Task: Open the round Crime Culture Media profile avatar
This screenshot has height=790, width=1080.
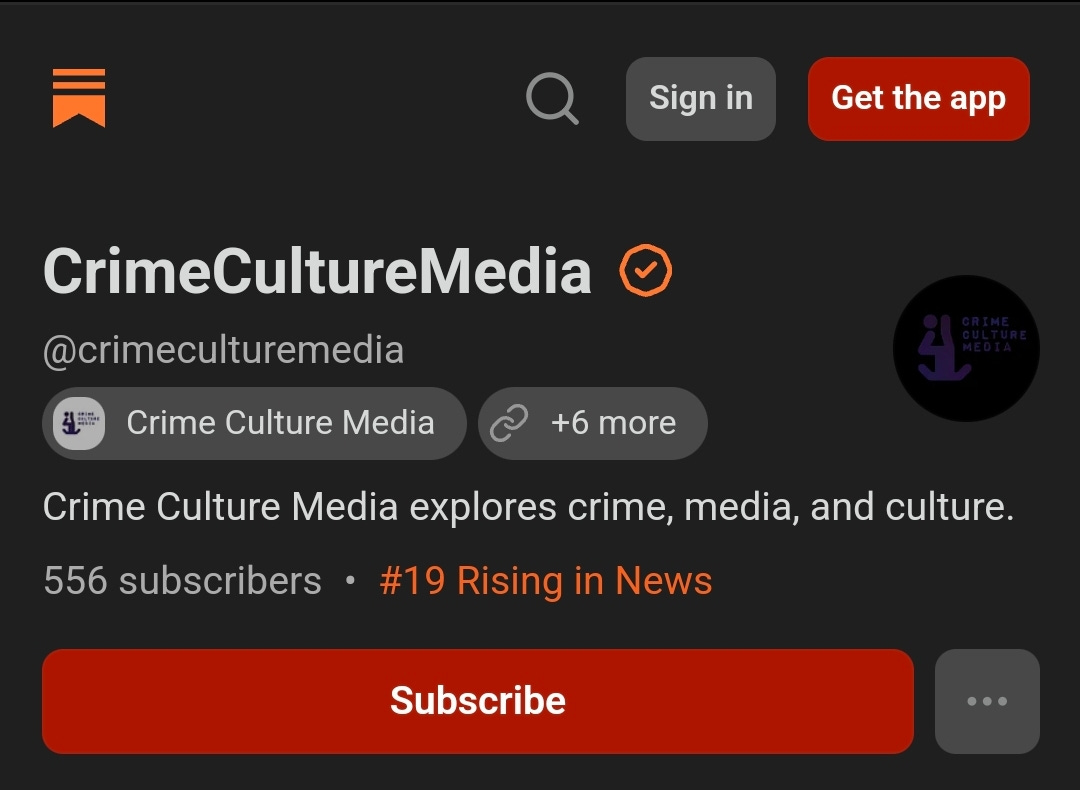Action: (x=966, y=348)
